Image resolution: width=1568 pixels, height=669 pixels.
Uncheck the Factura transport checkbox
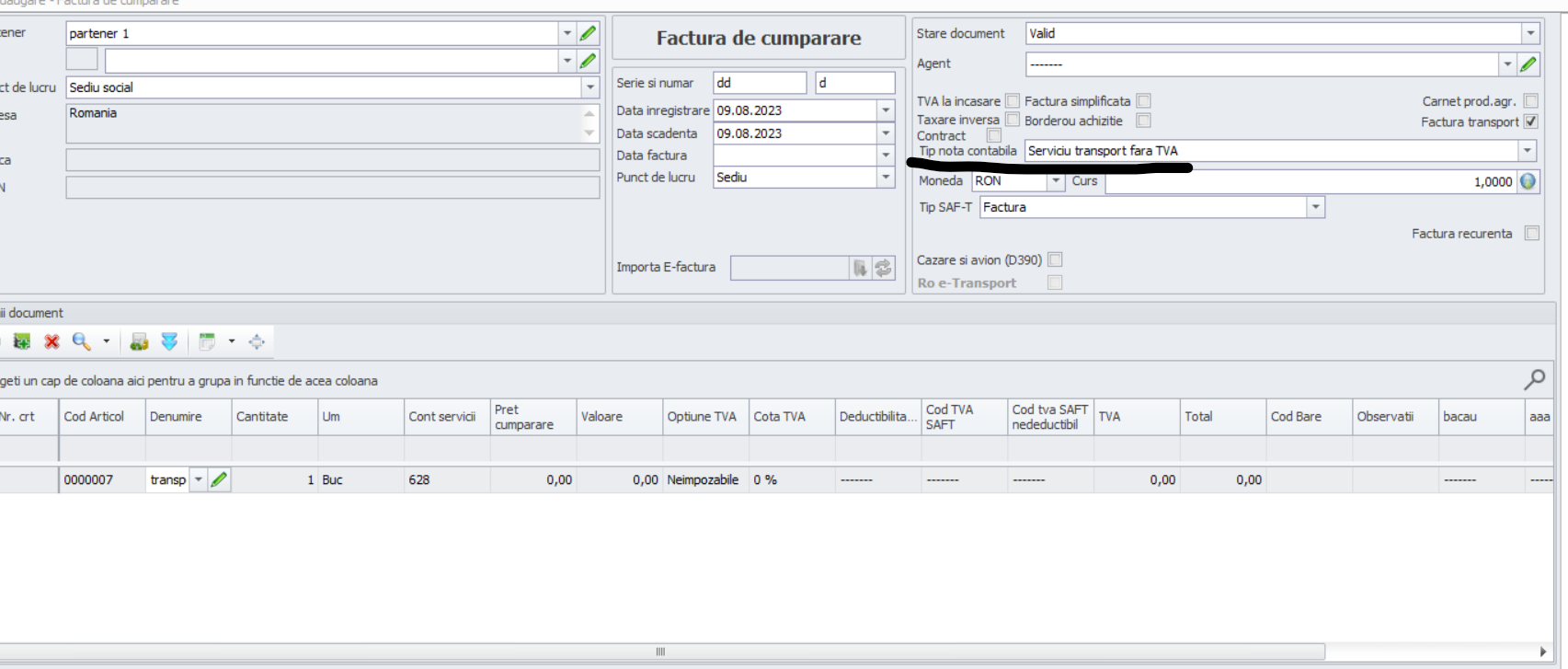[x=1530, y=121]
